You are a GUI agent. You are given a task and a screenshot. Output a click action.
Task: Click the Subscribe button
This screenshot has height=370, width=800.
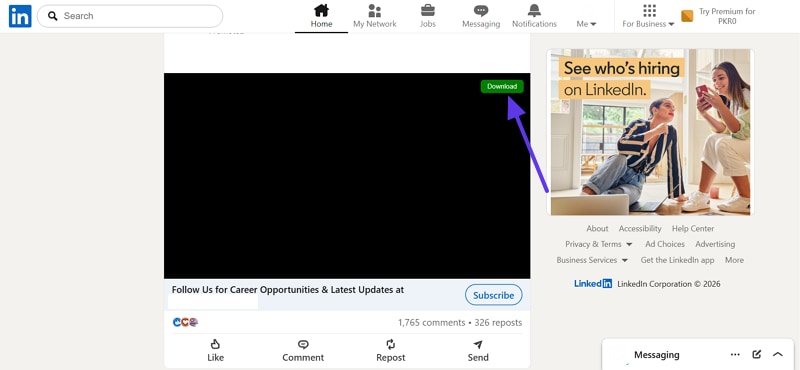(493, 295)
